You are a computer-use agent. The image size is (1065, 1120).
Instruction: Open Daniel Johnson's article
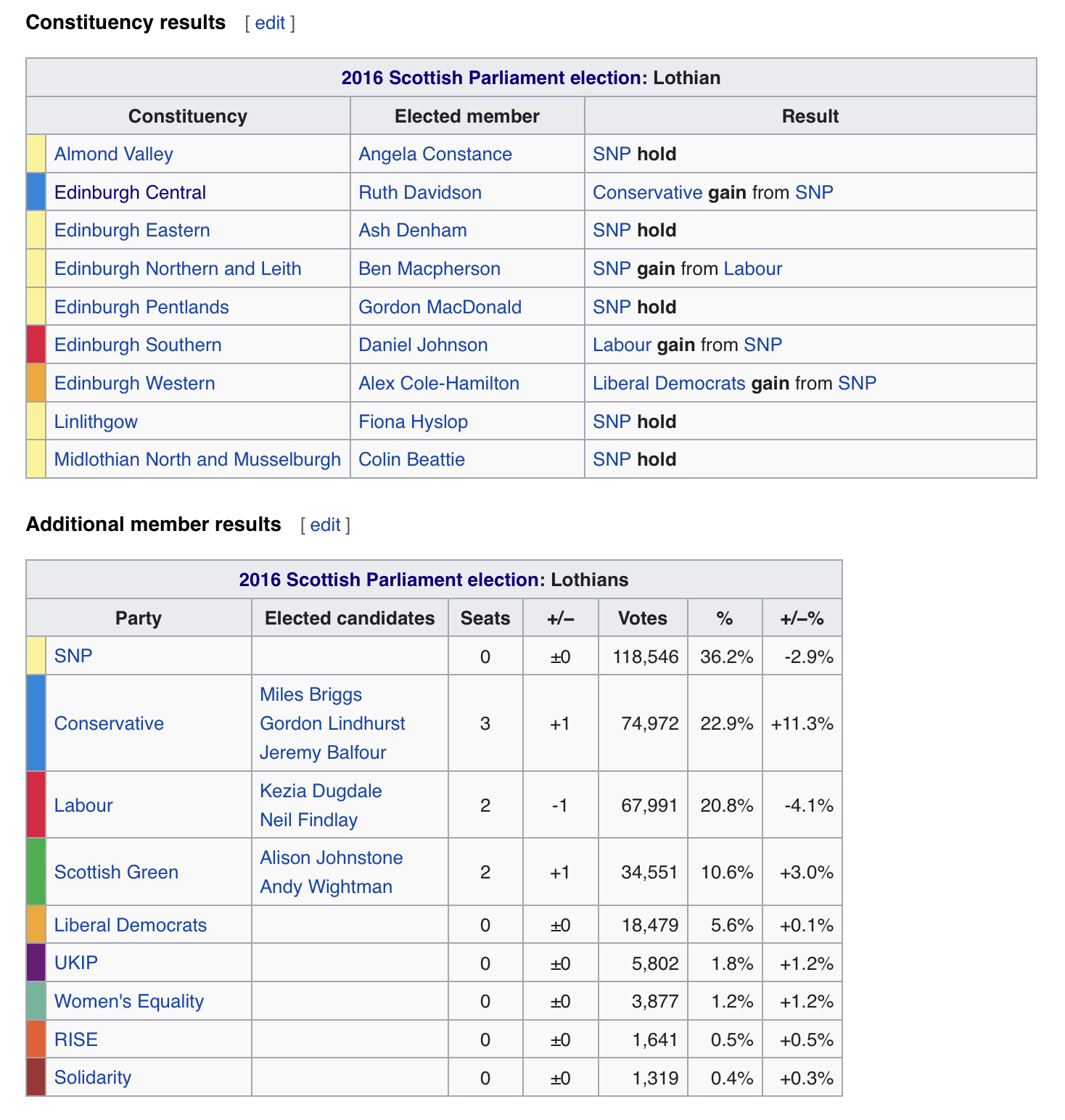[x=423, y=345]
